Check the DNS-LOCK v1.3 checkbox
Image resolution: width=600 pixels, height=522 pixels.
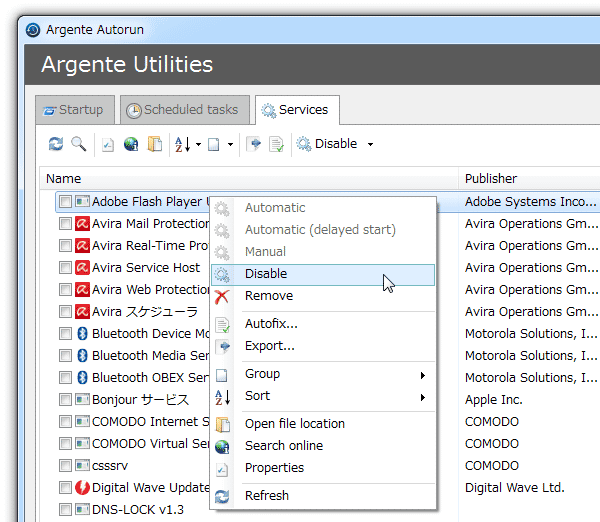pos(65,510)
